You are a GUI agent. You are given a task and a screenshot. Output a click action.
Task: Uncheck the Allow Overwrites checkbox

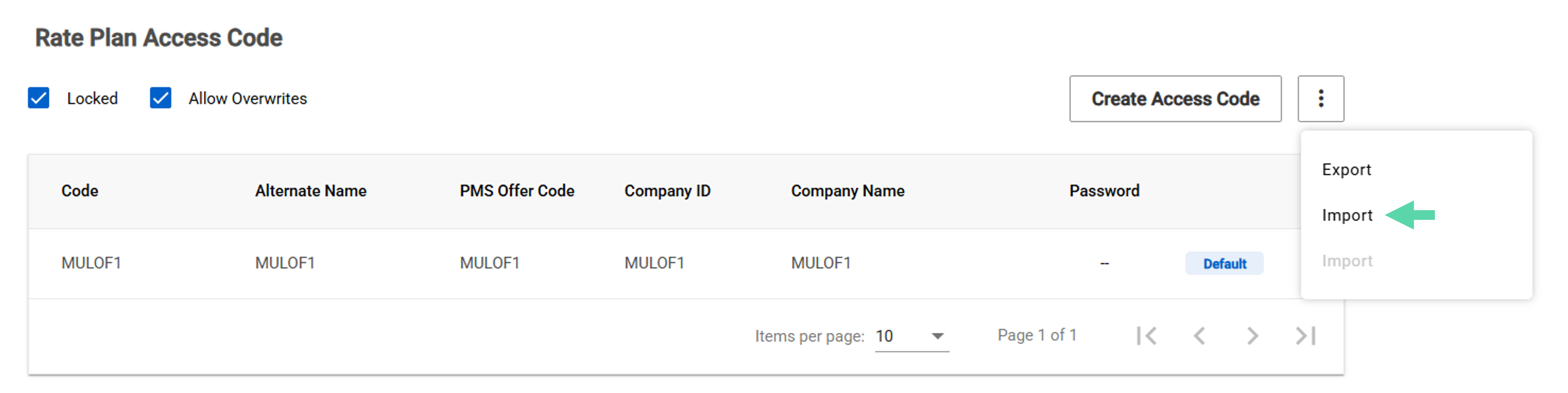tap(161, 98)
